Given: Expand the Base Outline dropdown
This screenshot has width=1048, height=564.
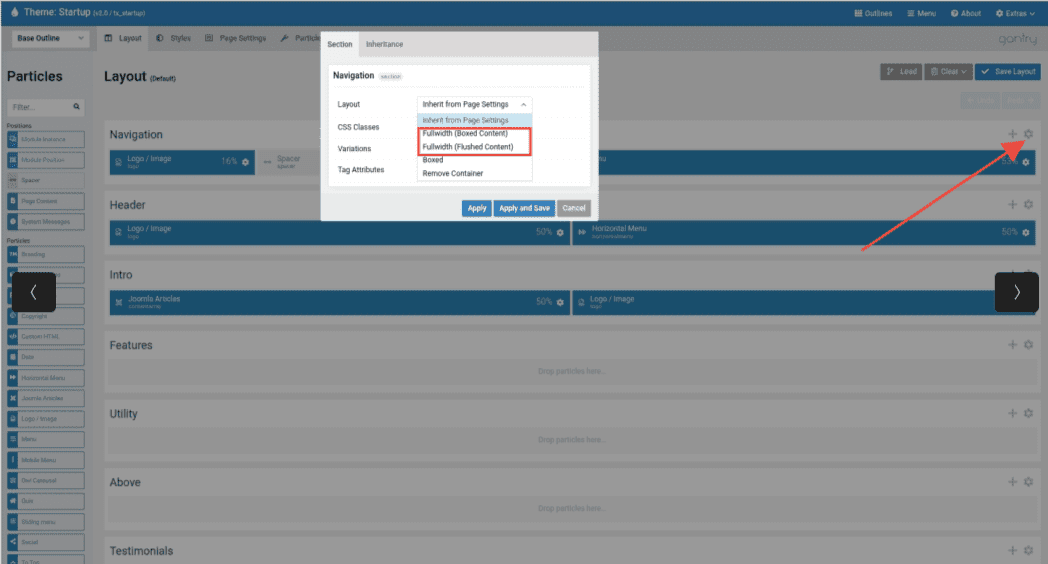Looking at the screenshot, I should click(x=52, y=38).
